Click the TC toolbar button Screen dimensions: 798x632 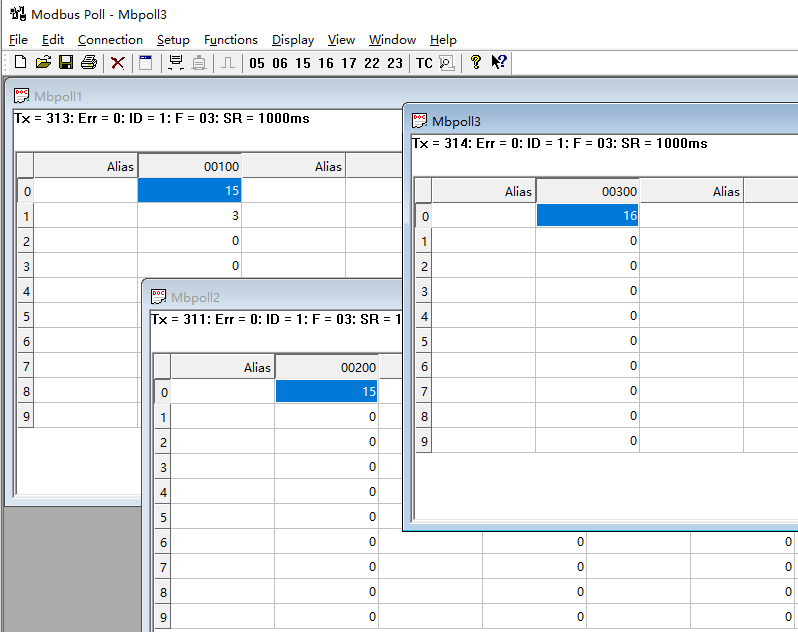pyautogui.click(x=424, y=63)
